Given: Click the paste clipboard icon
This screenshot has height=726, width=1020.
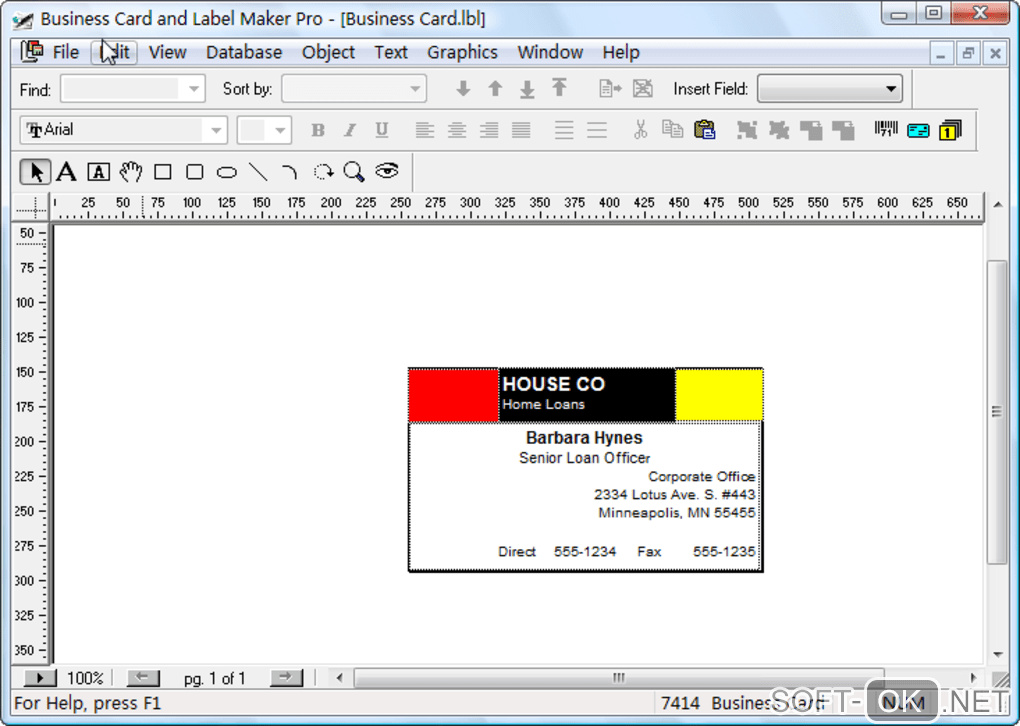Looking at the screenshot, I should click(x=705, y=129).
